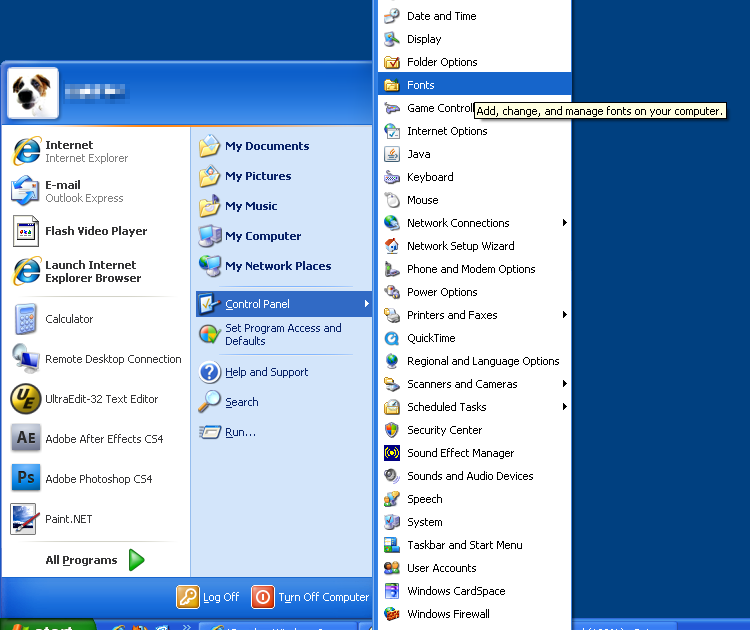This screenshot has width=750, height=630.
Task: Launch UltraEdit-32 Text Editor icon
Action: [26, 399]
